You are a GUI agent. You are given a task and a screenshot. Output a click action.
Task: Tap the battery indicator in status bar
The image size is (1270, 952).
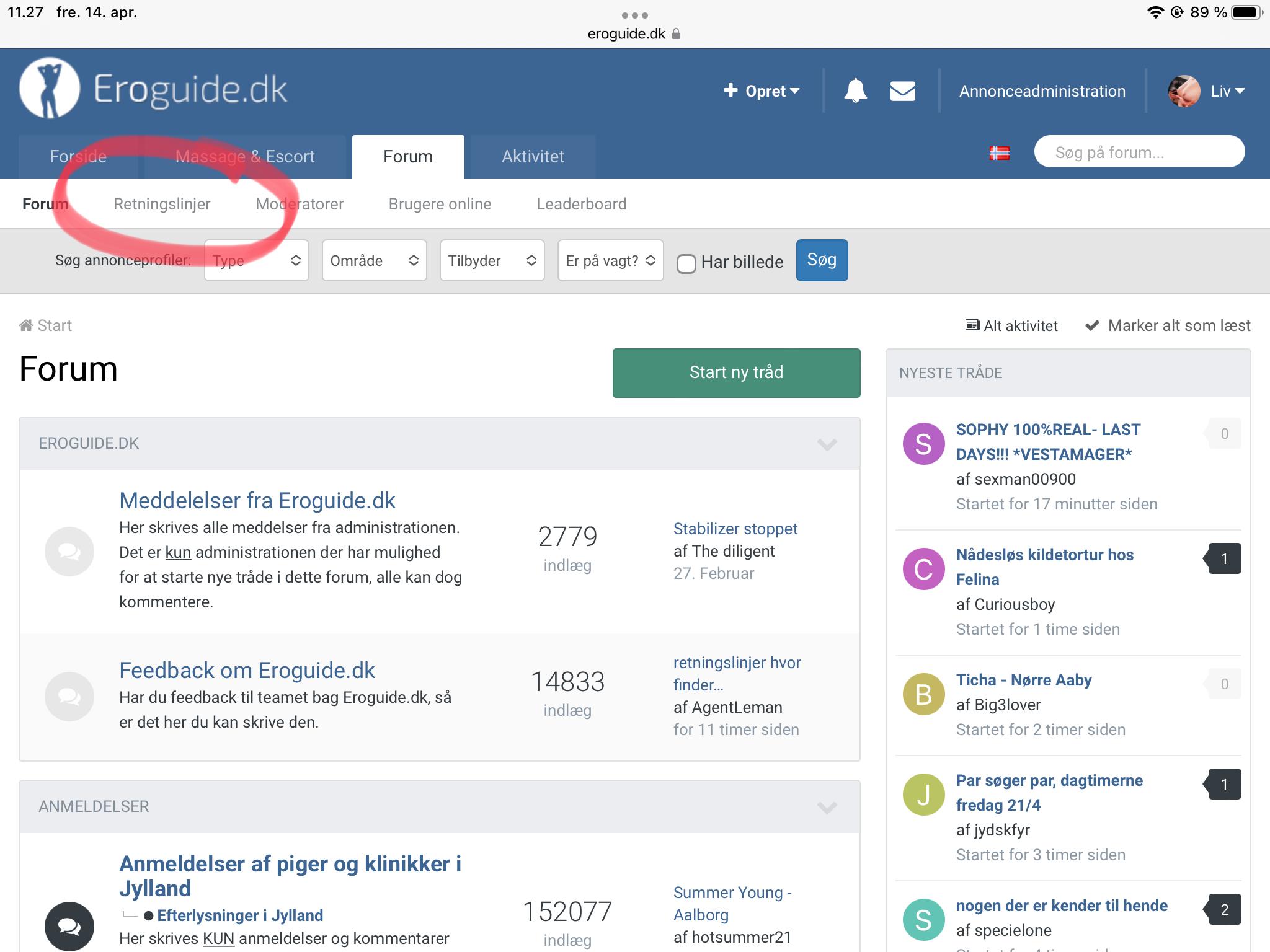1247,12
